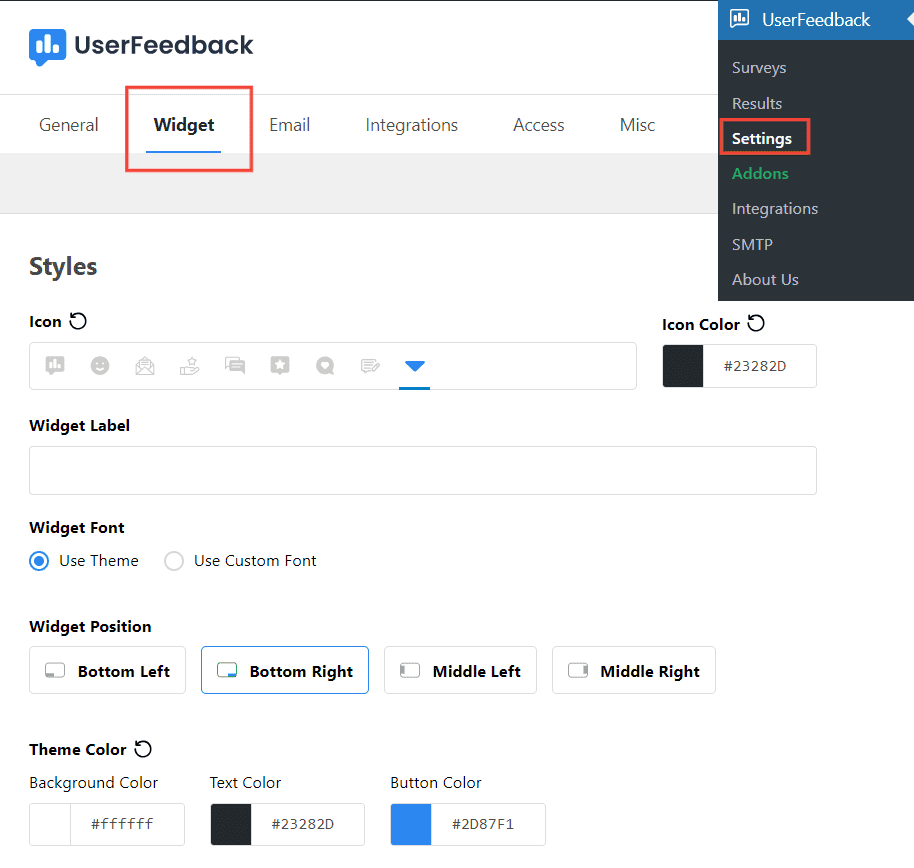Select the star speech bubble widget icon
This screenshot has height=868, width=914.
click(280, 366)
